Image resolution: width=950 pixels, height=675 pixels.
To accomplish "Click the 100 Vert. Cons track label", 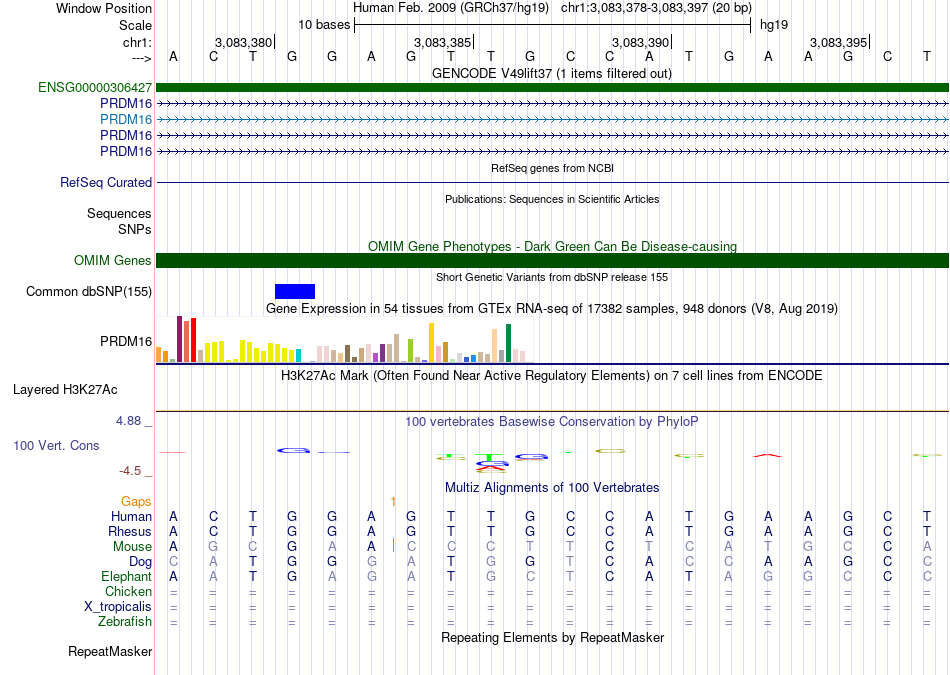I will coord(56,445).
